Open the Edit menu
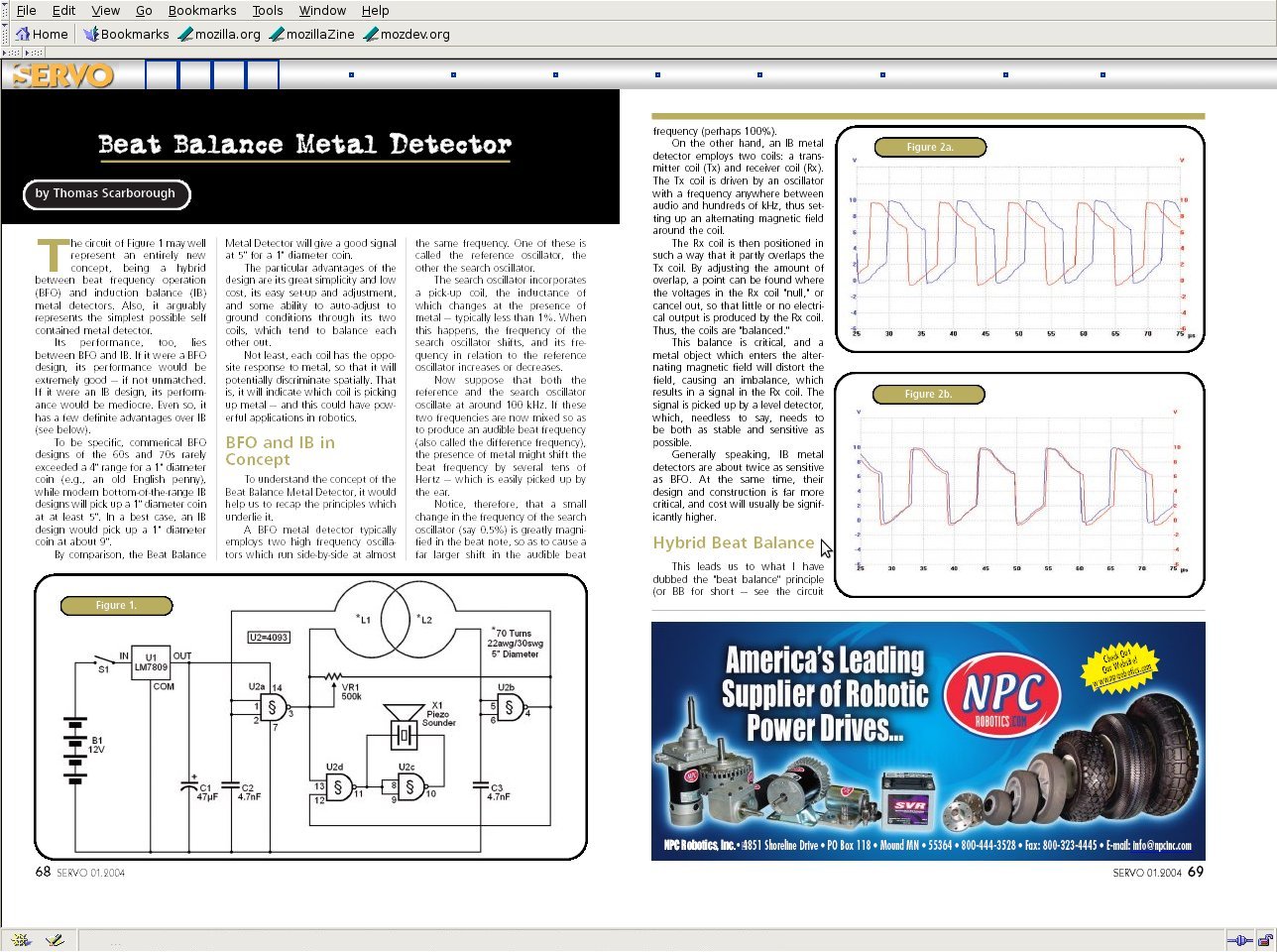 click(x=63, y=10)
